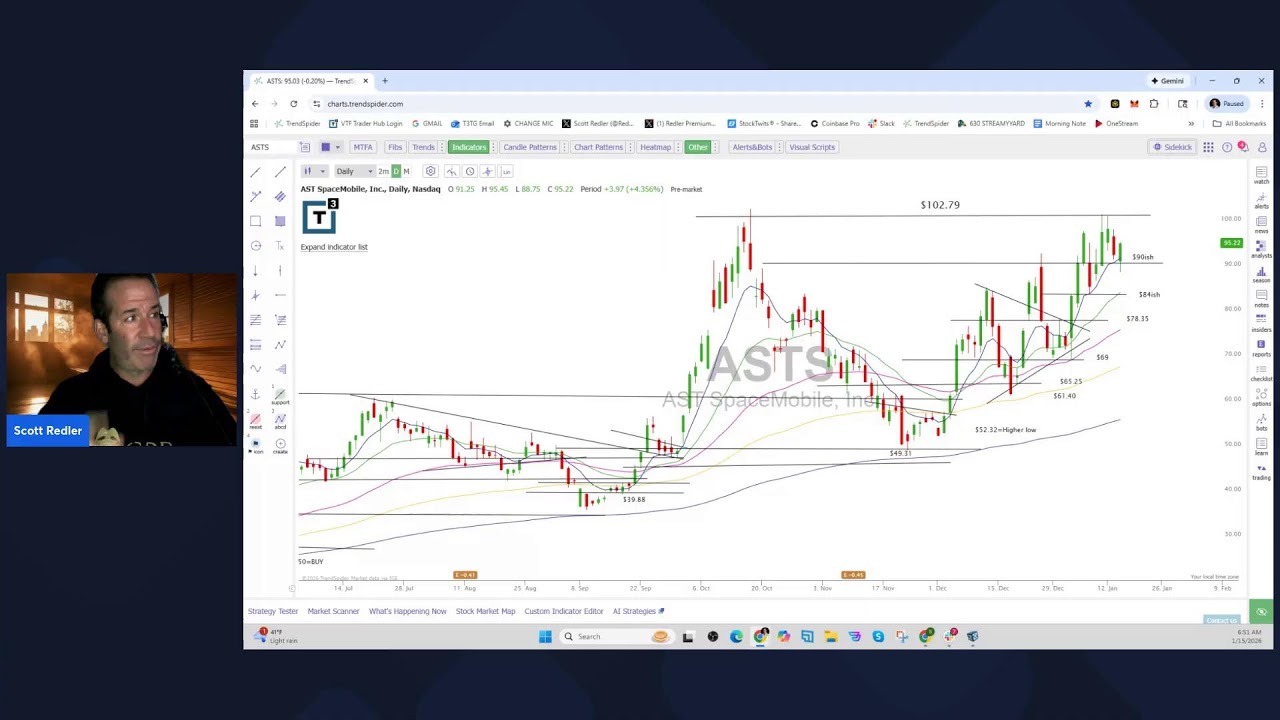This screenshot has height=720, width=1280.
Task: Open the news sidebar panel
Action: (1261, 225)
